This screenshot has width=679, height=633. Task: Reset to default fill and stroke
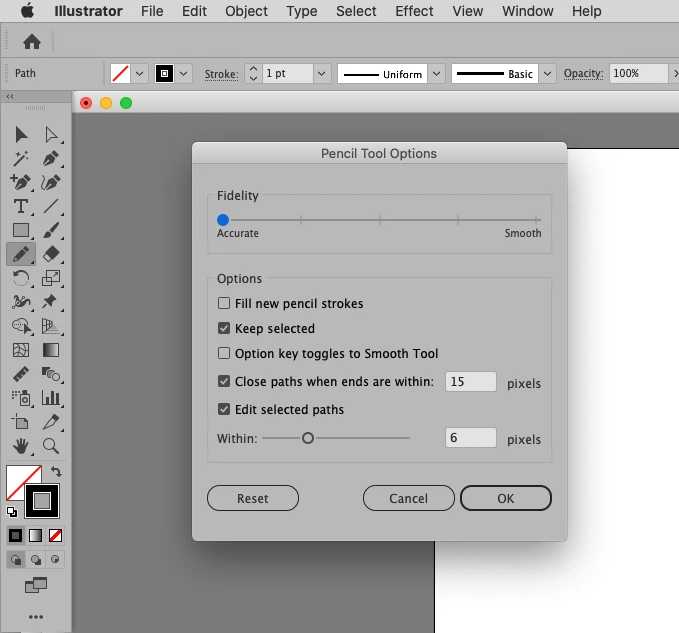pos(12,512)
